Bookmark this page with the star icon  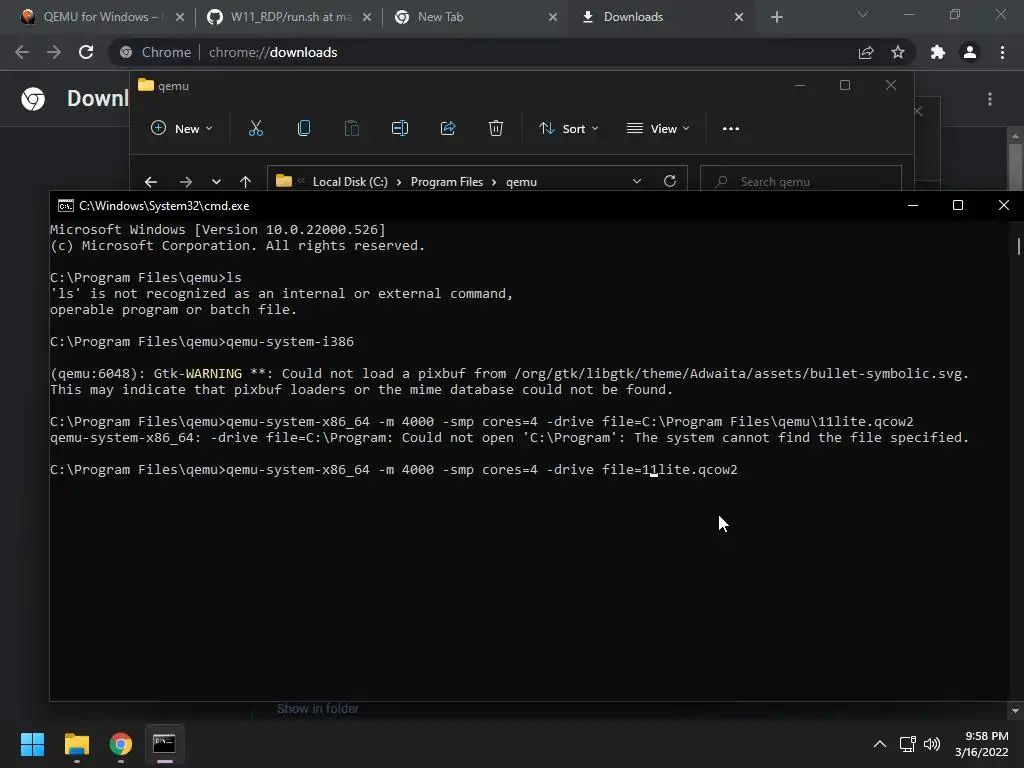tap(898, 52)
